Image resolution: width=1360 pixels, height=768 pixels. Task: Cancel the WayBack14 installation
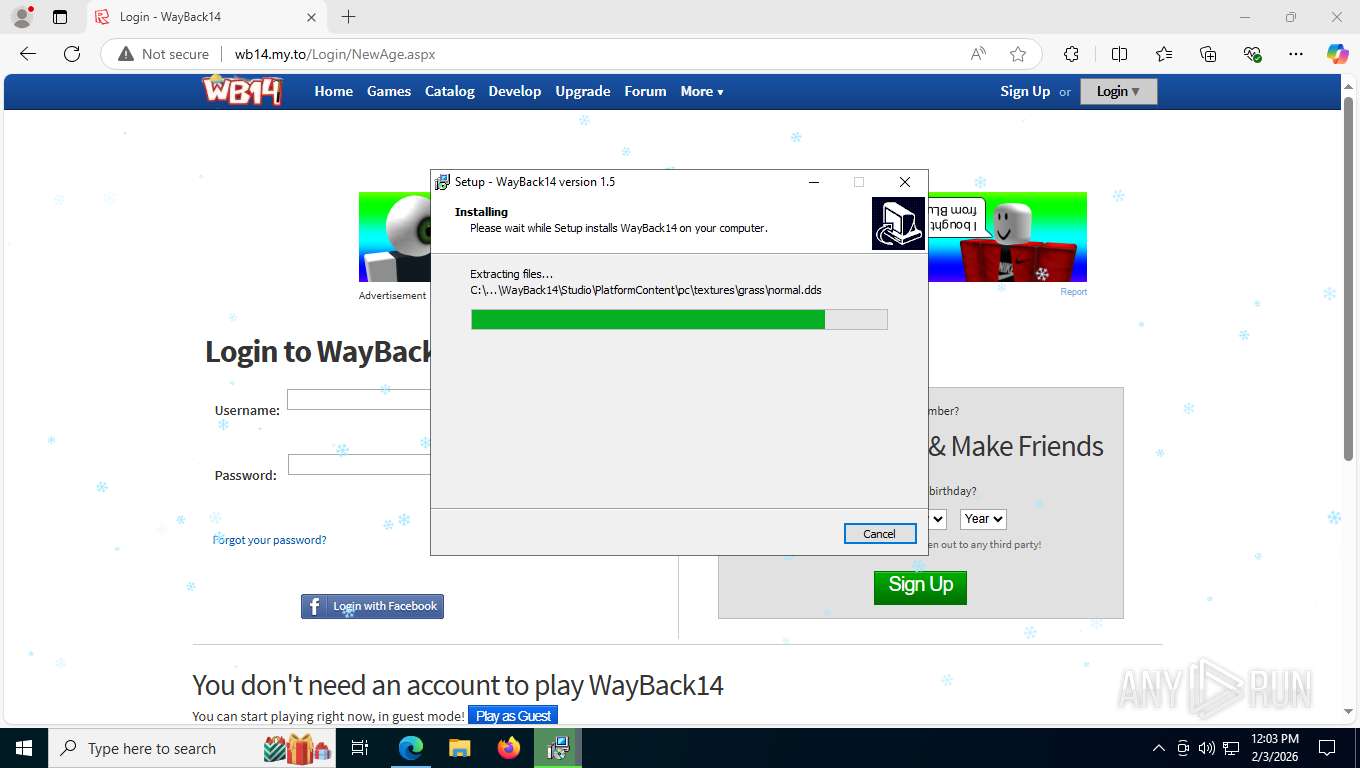(880, 534)
